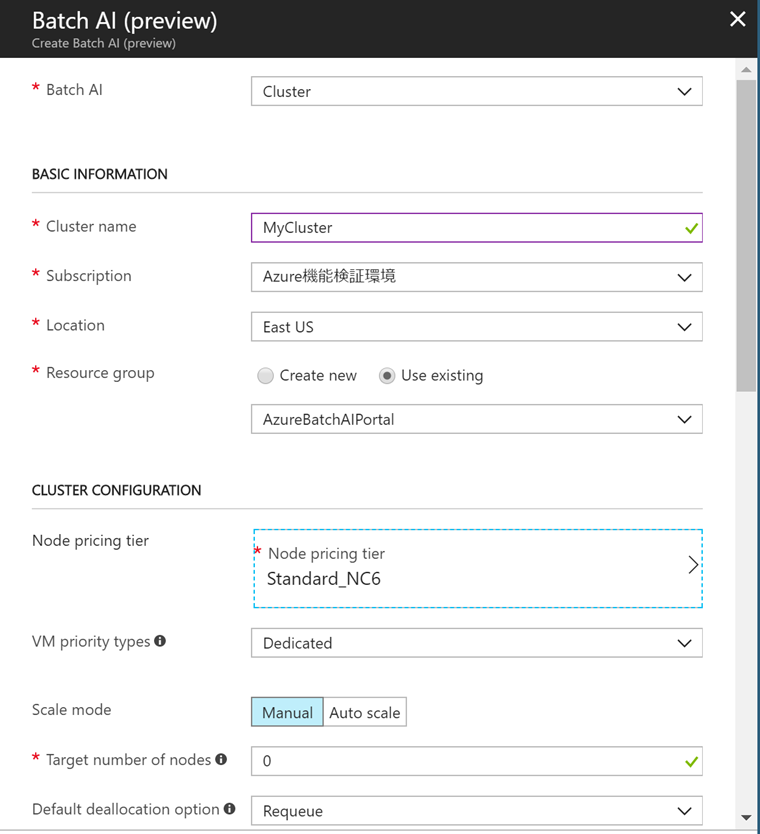
Task: Select Manual scale mode
Action: point(287,712)
